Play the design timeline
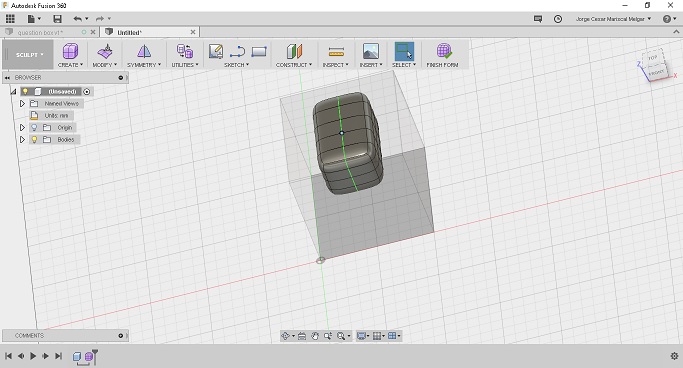This screenshot has width=683, height=368. point(33,356)
